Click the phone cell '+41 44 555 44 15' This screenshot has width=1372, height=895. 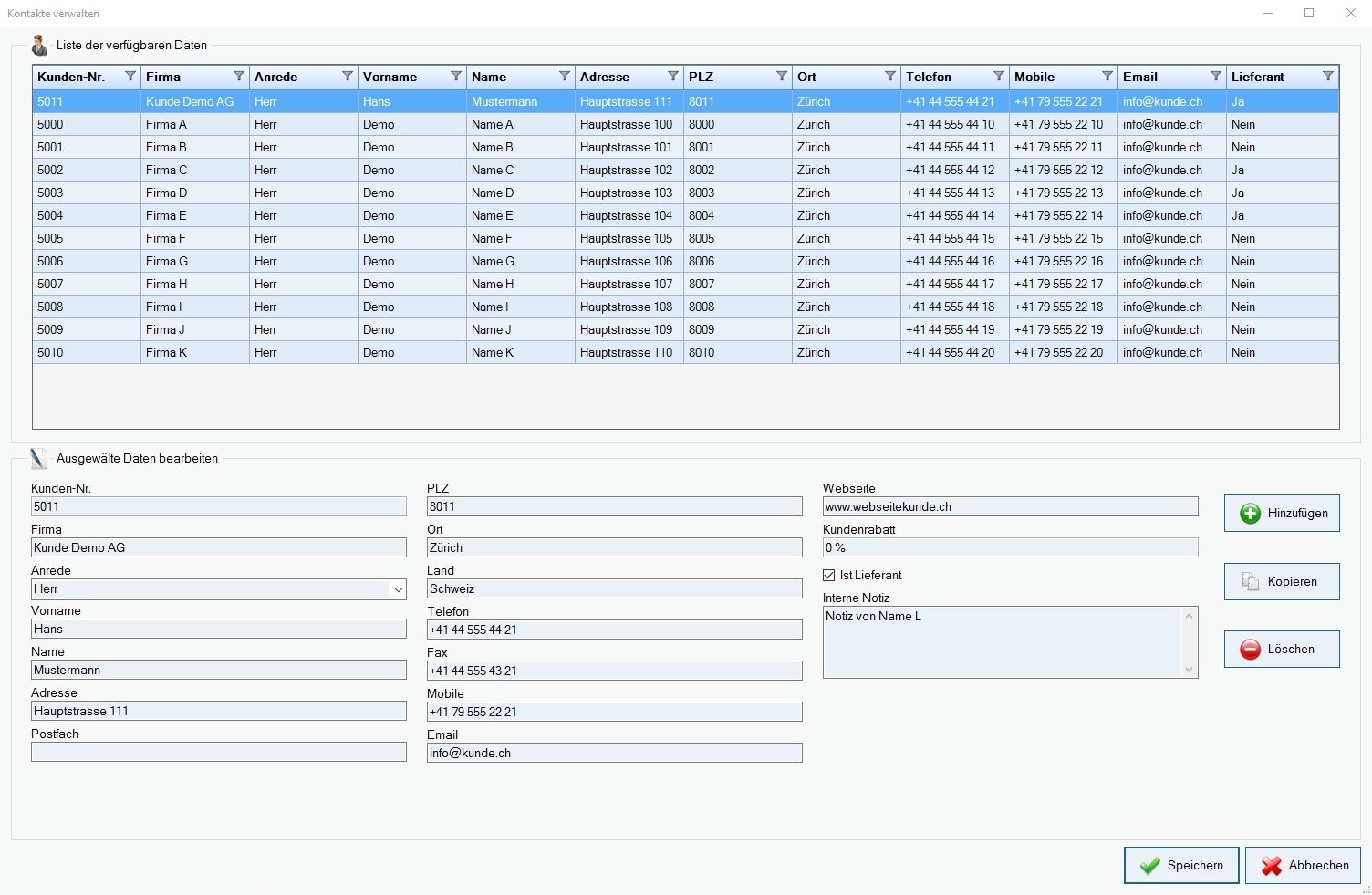954,238
